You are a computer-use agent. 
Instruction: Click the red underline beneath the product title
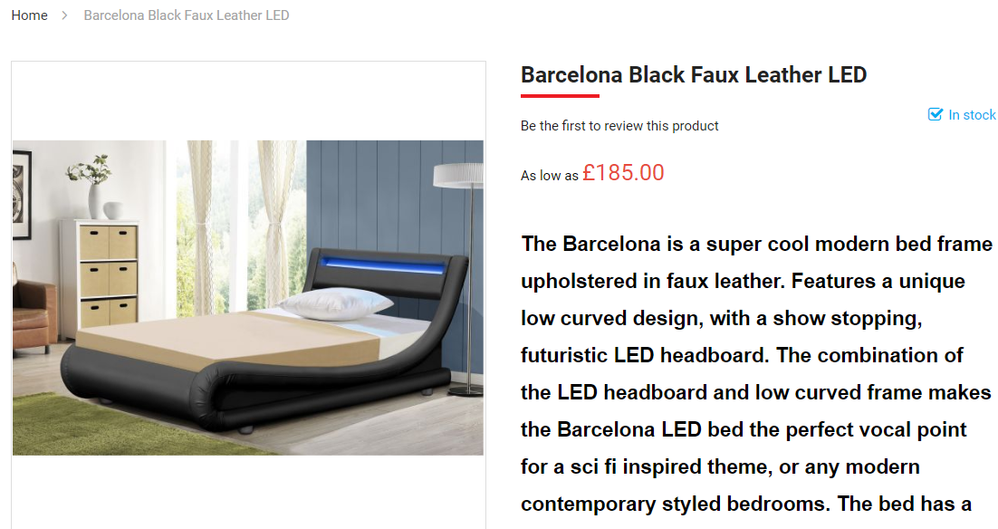[560, 96]
